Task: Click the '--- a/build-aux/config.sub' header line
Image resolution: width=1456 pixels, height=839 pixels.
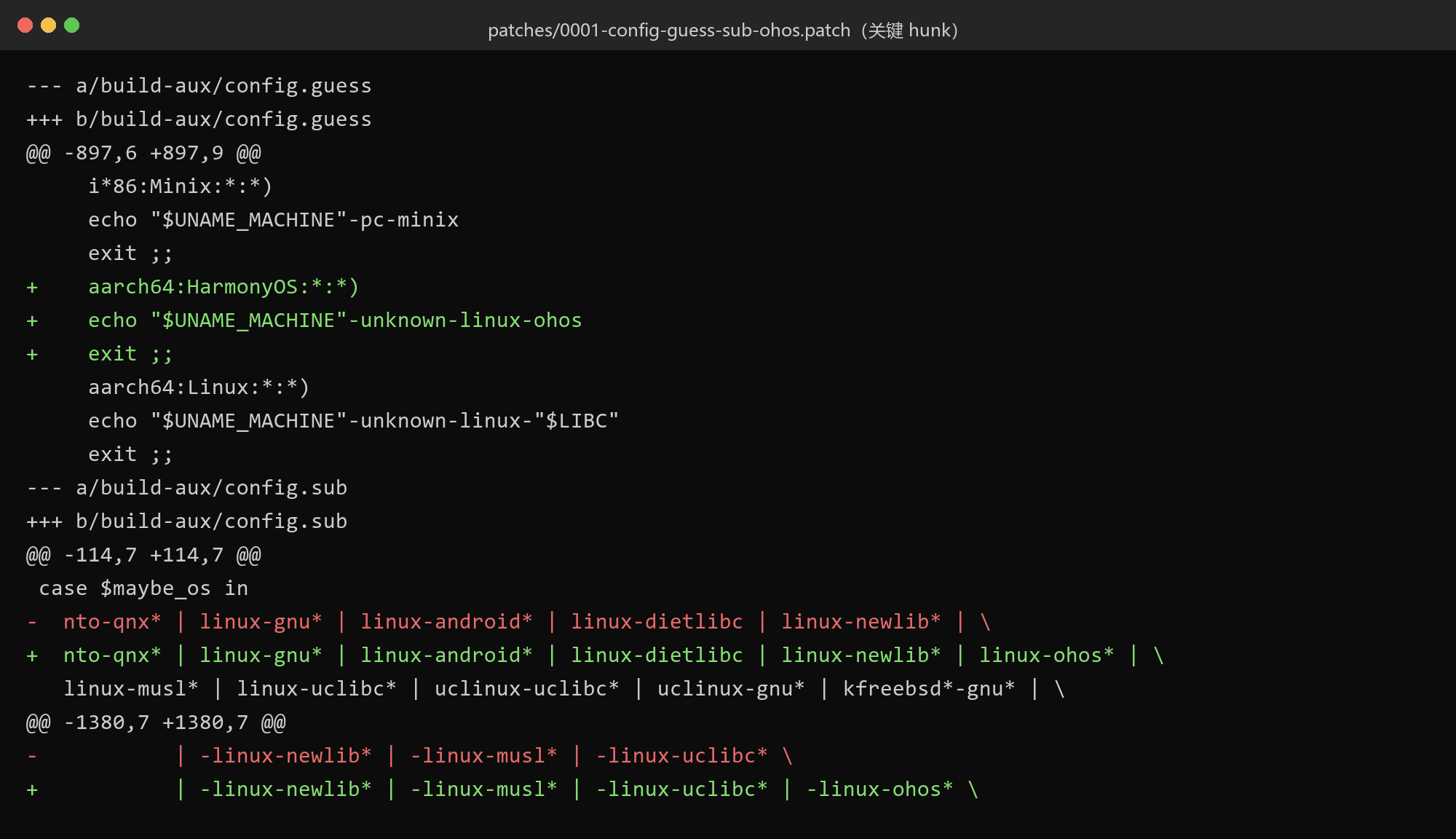Action: click(186, 488)
